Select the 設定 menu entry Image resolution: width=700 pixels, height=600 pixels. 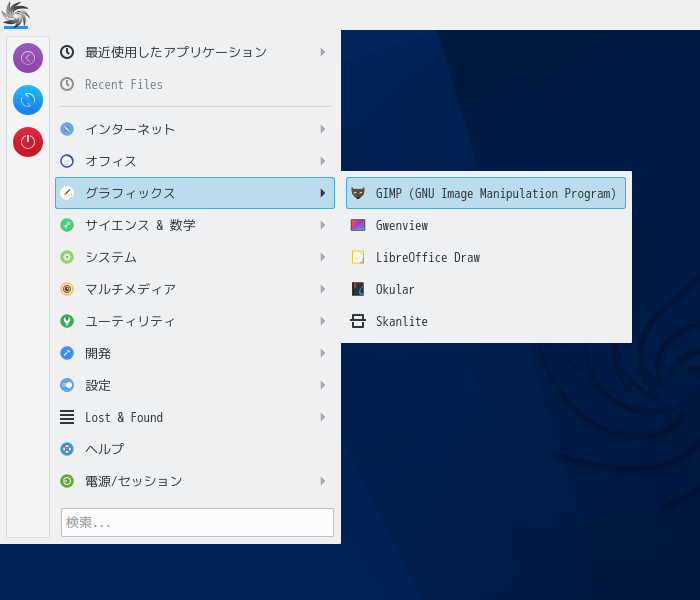pyautogui.click(x=195, y=385)
